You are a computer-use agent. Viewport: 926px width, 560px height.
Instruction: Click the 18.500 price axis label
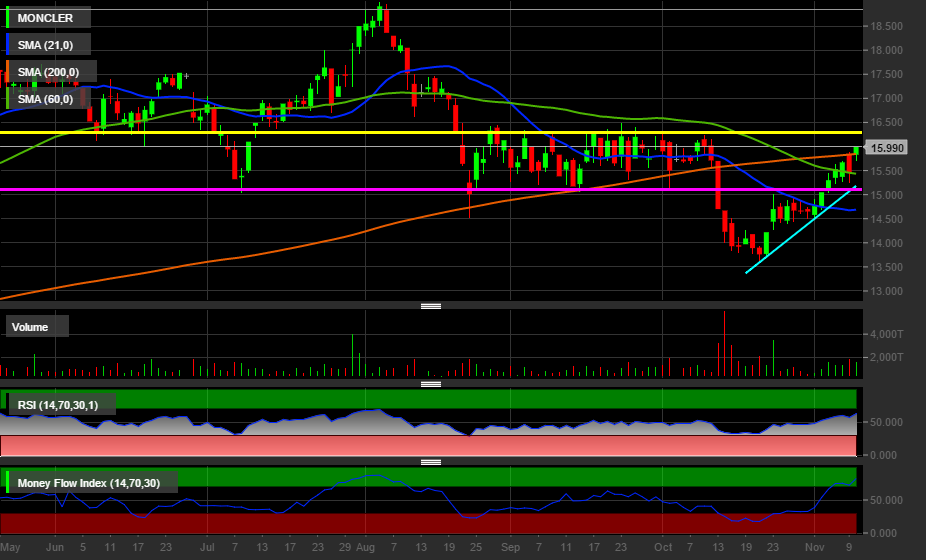pyautogui.click(x=886, y=27)
